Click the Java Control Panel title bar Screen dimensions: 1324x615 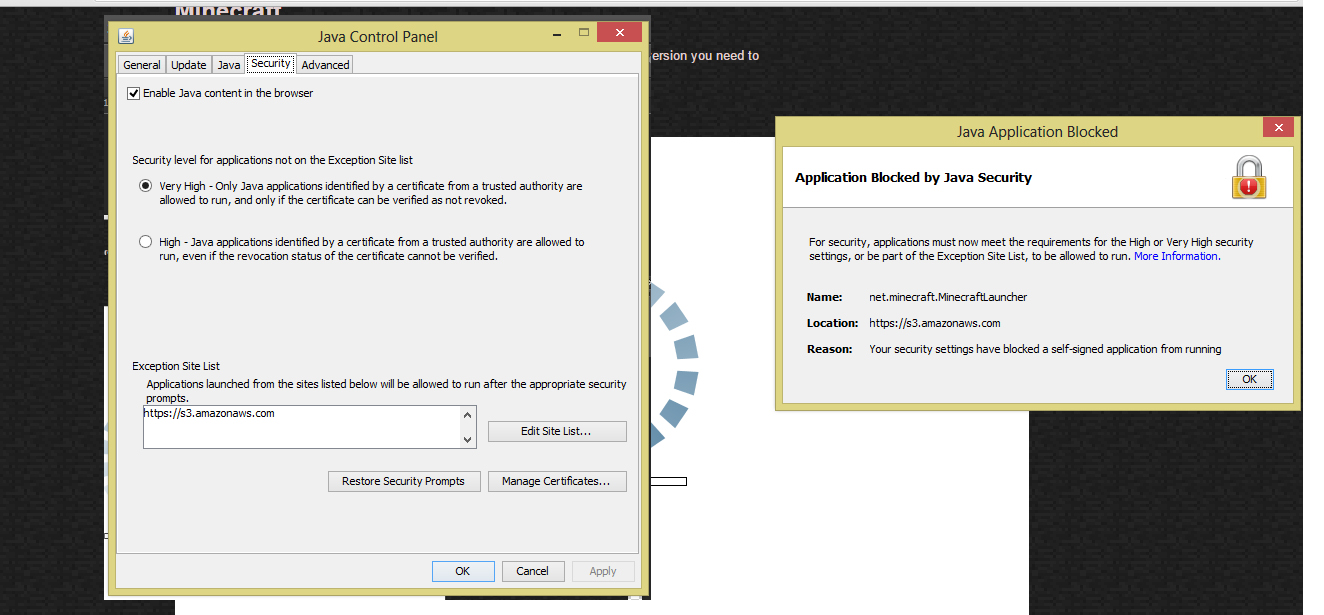click(x=378, y=36)
